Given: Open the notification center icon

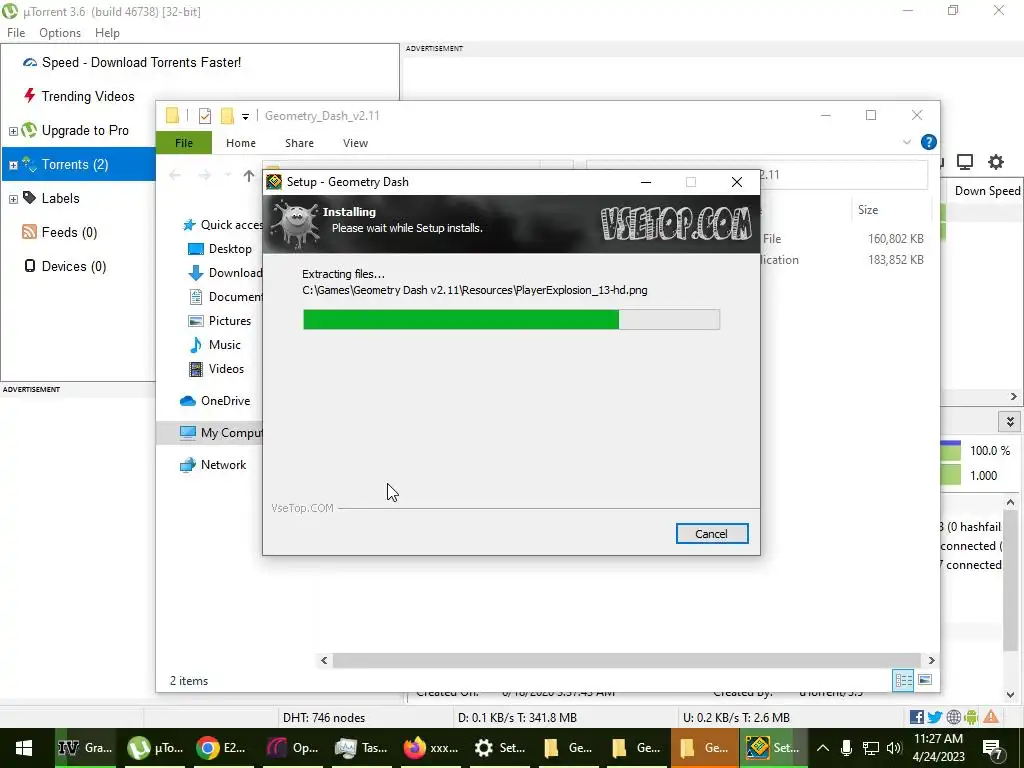Looking at the screenshot, I should click(x=992, y=748).
